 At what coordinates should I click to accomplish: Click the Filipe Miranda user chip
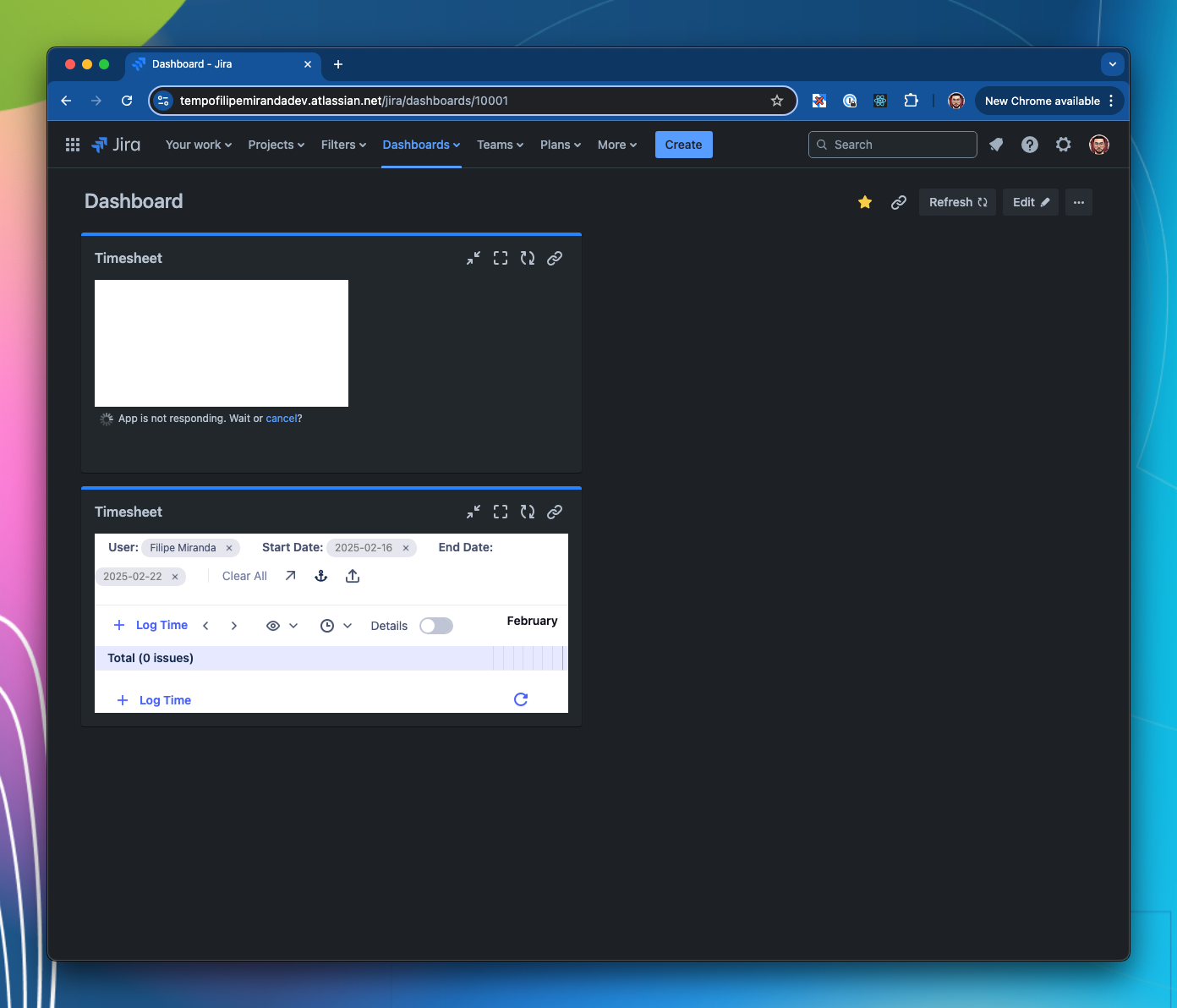(190, 548)
